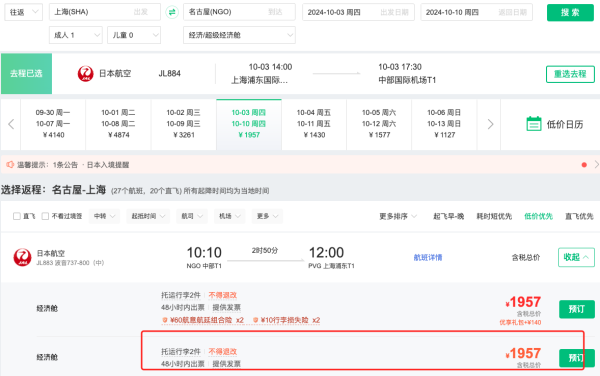Viewport: 600px width, 376px height.
Task: Select the 10-02 周三 date tab
Action: click(184, 124)
